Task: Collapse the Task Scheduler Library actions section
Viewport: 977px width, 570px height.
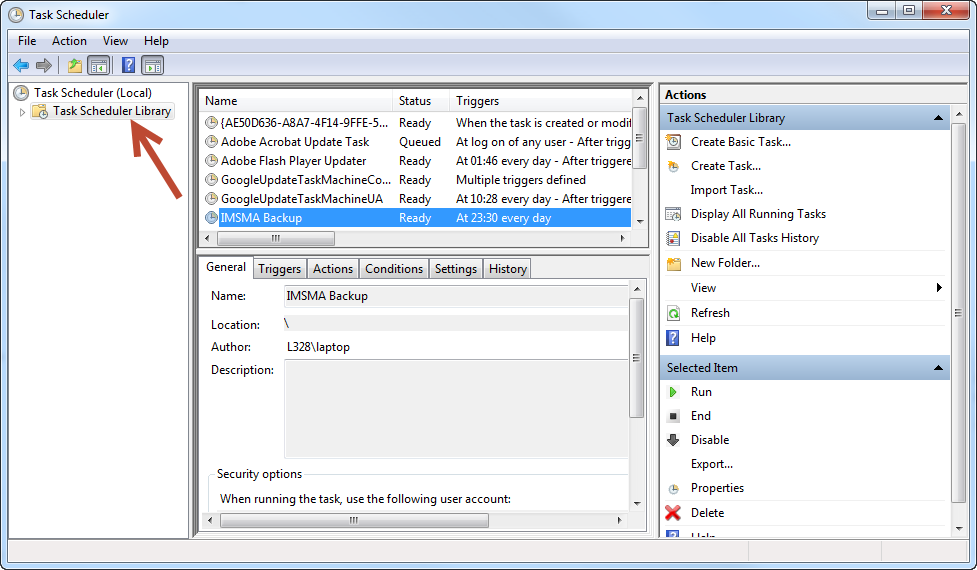Action: (938, 118)
